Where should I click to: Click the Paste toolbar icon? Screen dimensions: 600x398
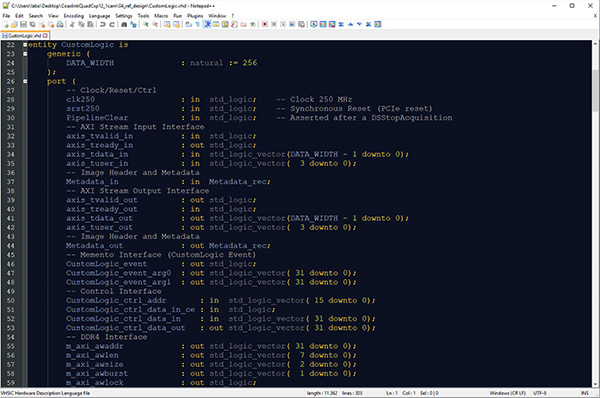pos(90,24)
